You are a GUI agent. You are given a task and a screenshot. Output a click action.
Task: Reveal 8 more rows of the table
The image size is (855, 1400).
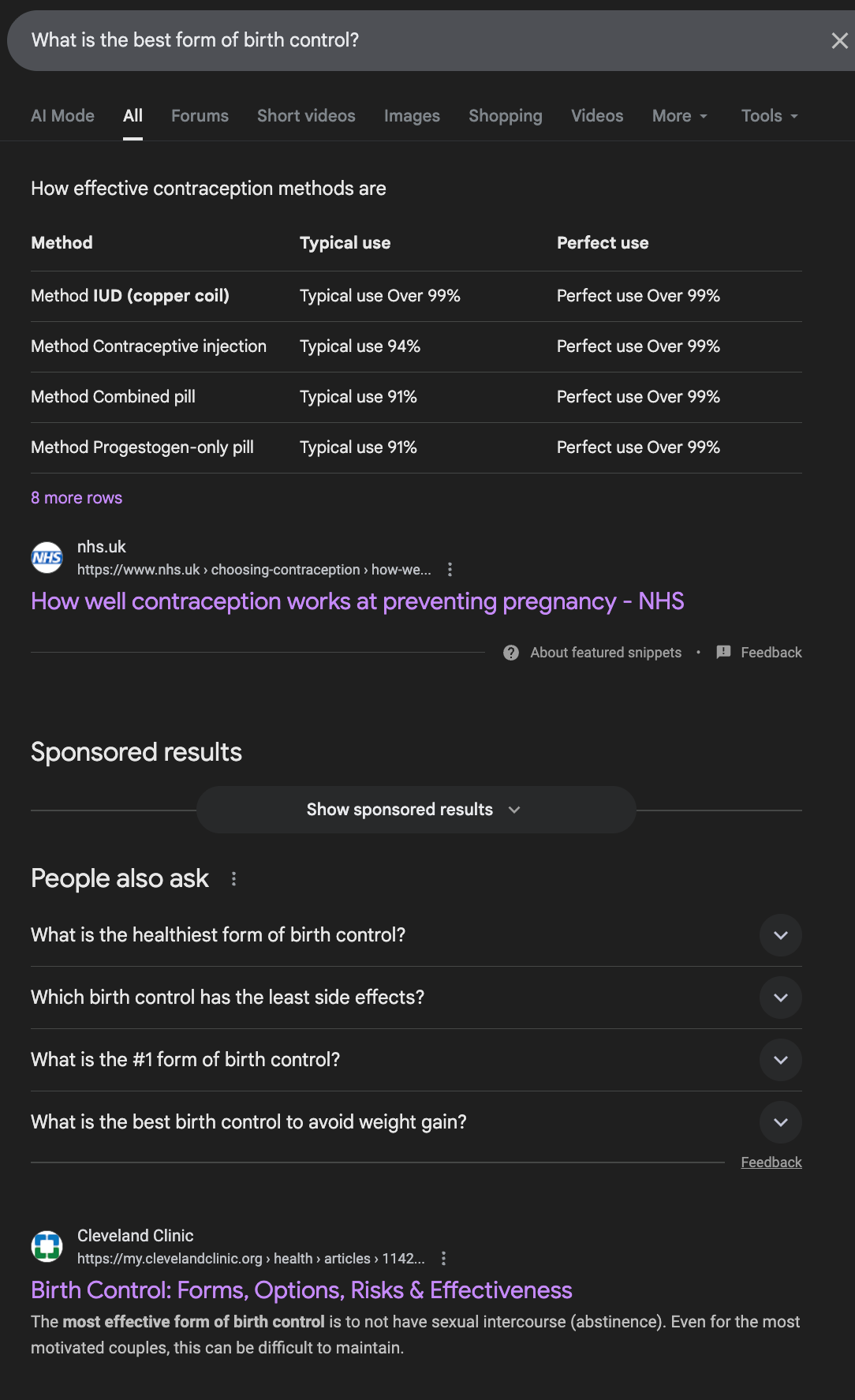click(x=76, y=497)
